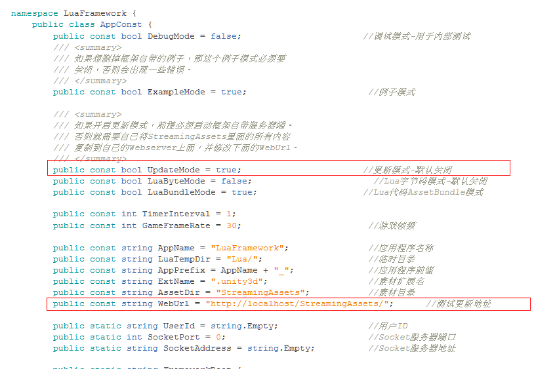The width and height of the screenshot is (553, 370).
Task: Click the StreamingAssets summary comment line
Action: (x=172, y=136)
